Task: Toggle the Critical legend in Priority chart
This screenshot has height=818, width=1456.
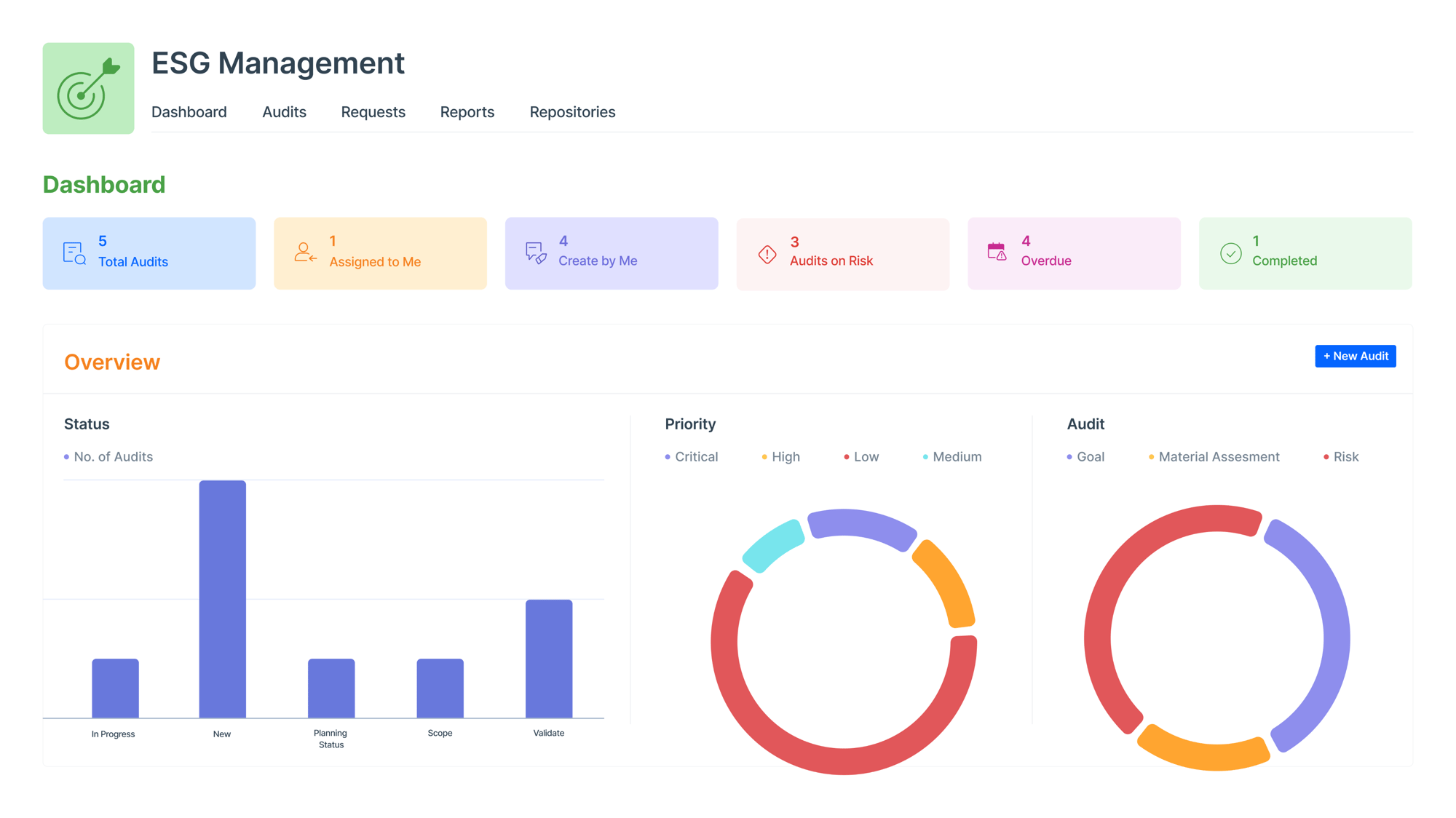Action: coord(692,457)
